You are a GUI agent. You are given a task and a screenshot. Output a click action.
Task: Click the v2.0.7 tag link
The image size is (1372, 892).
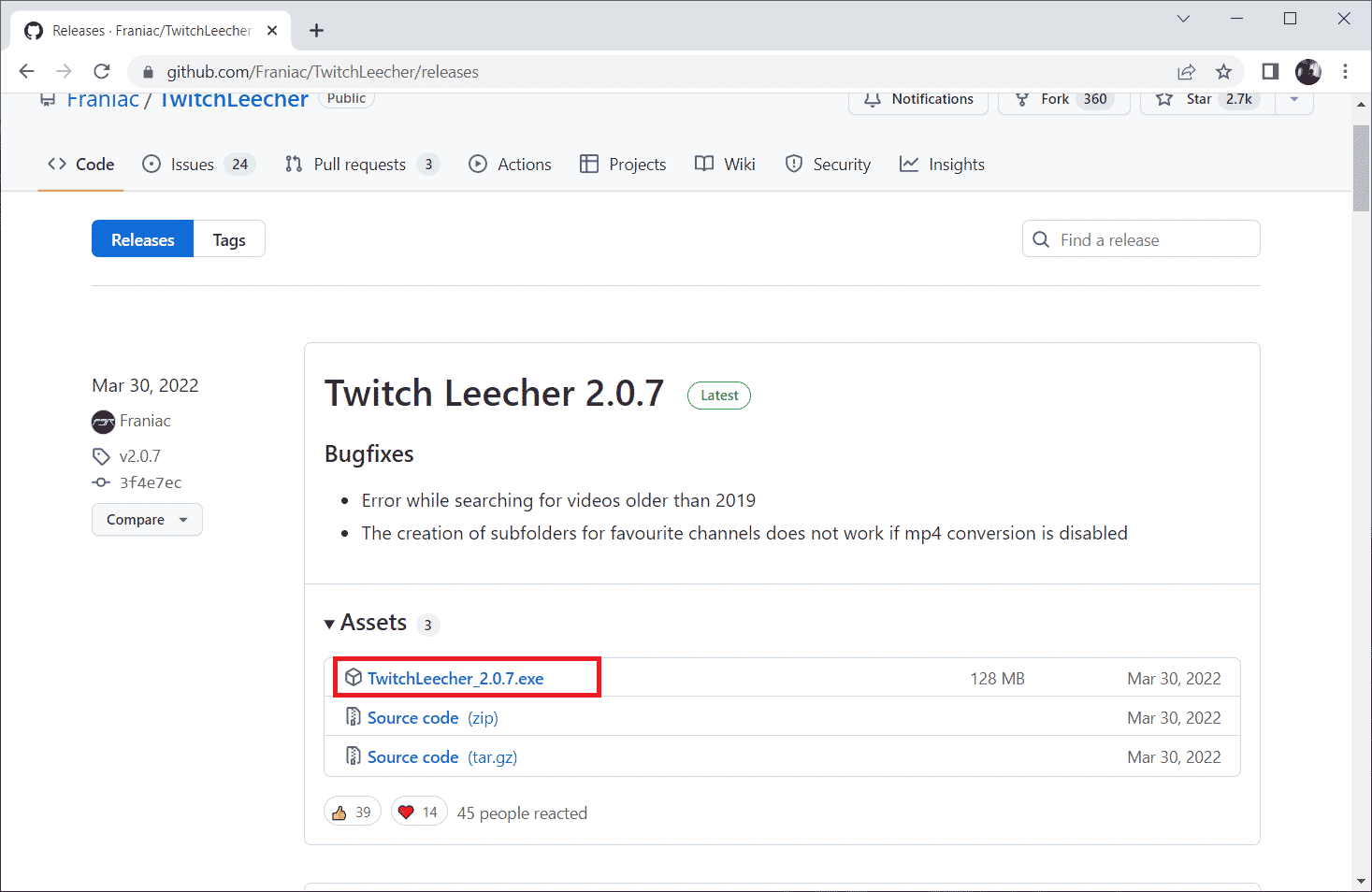[x=140, y=456]
